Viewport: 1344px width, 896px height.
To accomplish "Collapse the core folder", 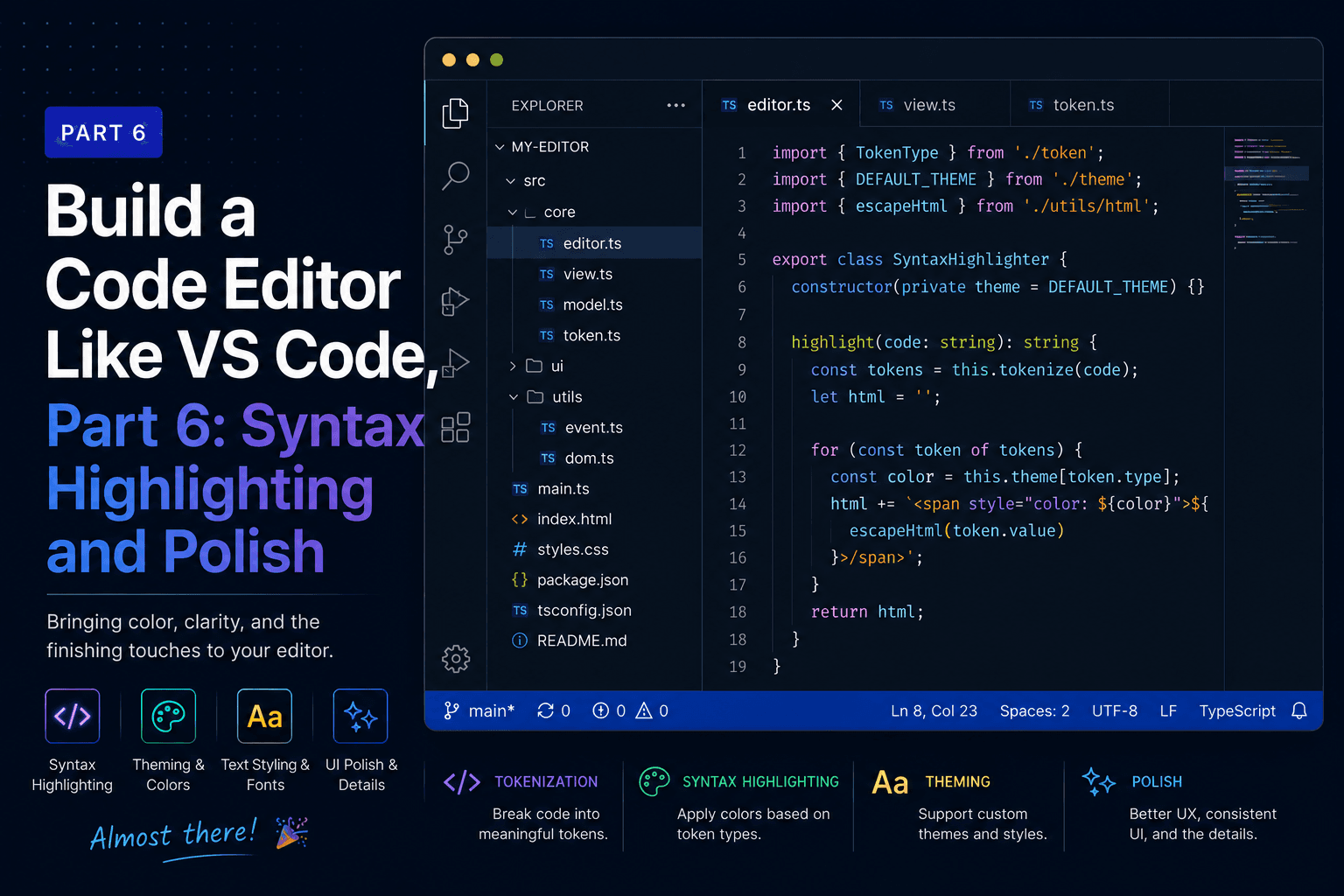I will 513,213.
